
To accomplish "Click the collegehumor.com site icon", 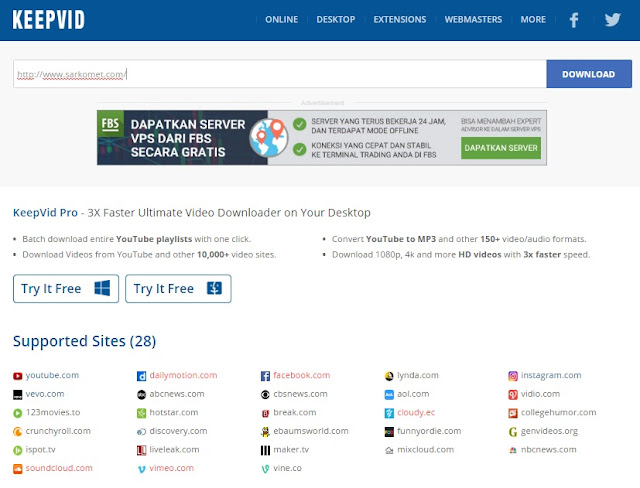I will coord(513,413).
